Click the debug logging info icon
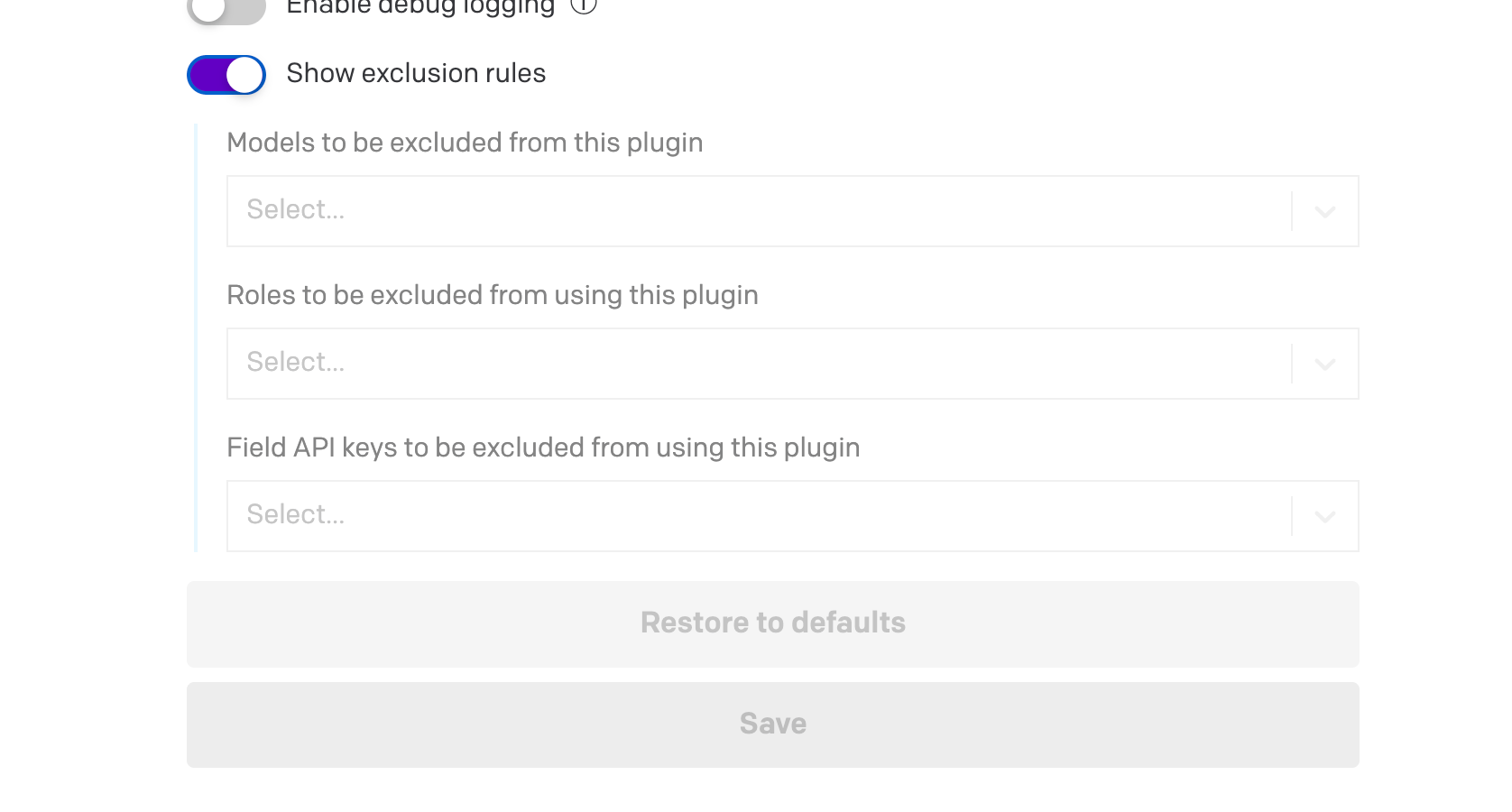 click(x=584, y=5)
